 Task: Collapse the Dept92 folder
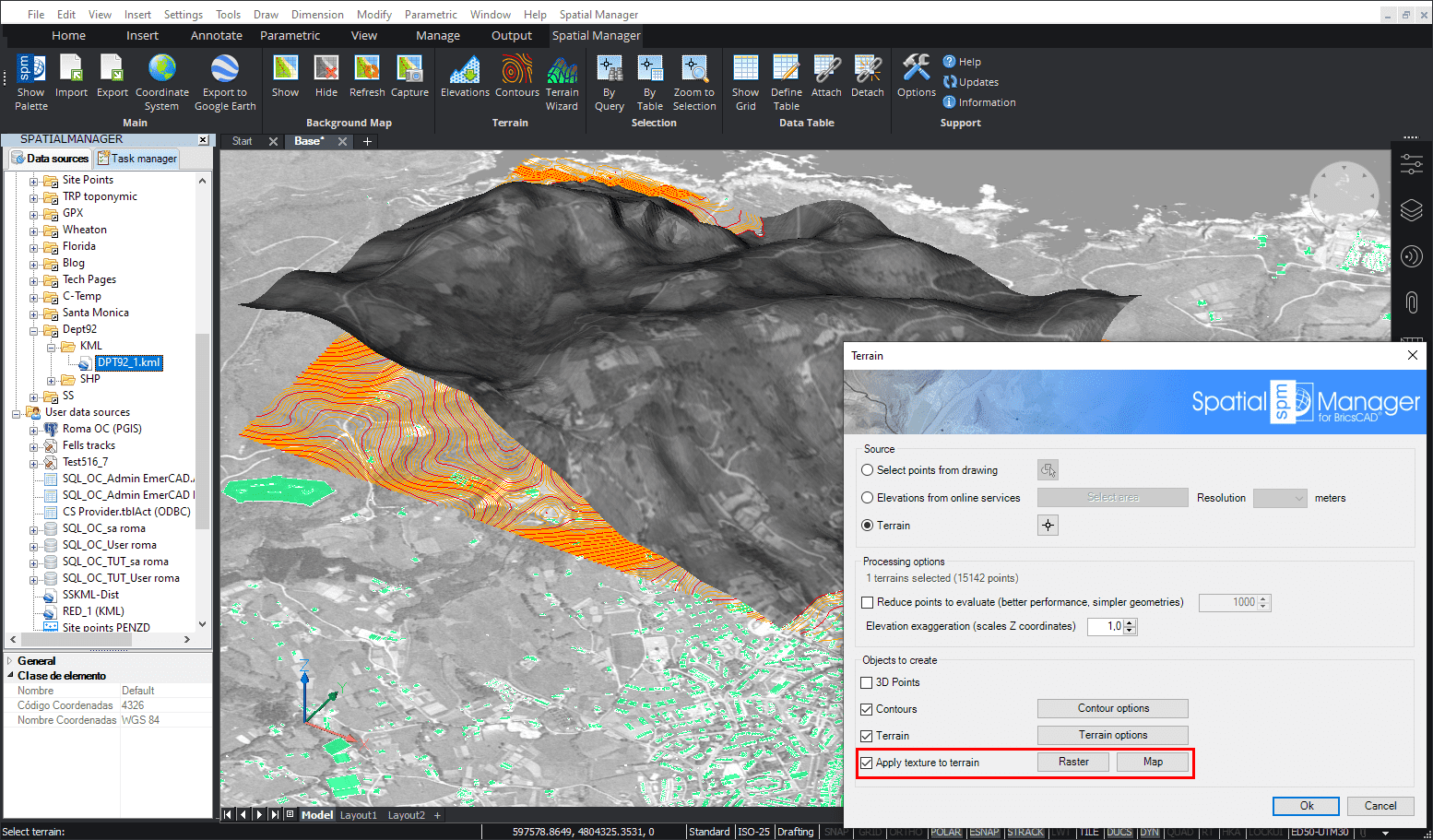point(33,330)
